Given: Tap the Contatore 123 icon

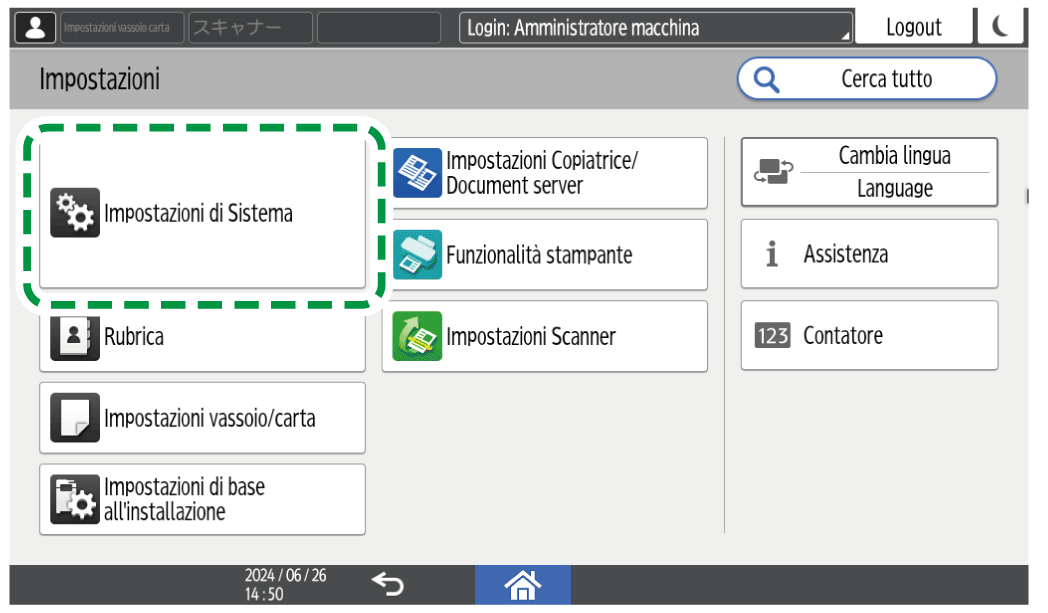Looking at the screenshot, I should 773,336.
